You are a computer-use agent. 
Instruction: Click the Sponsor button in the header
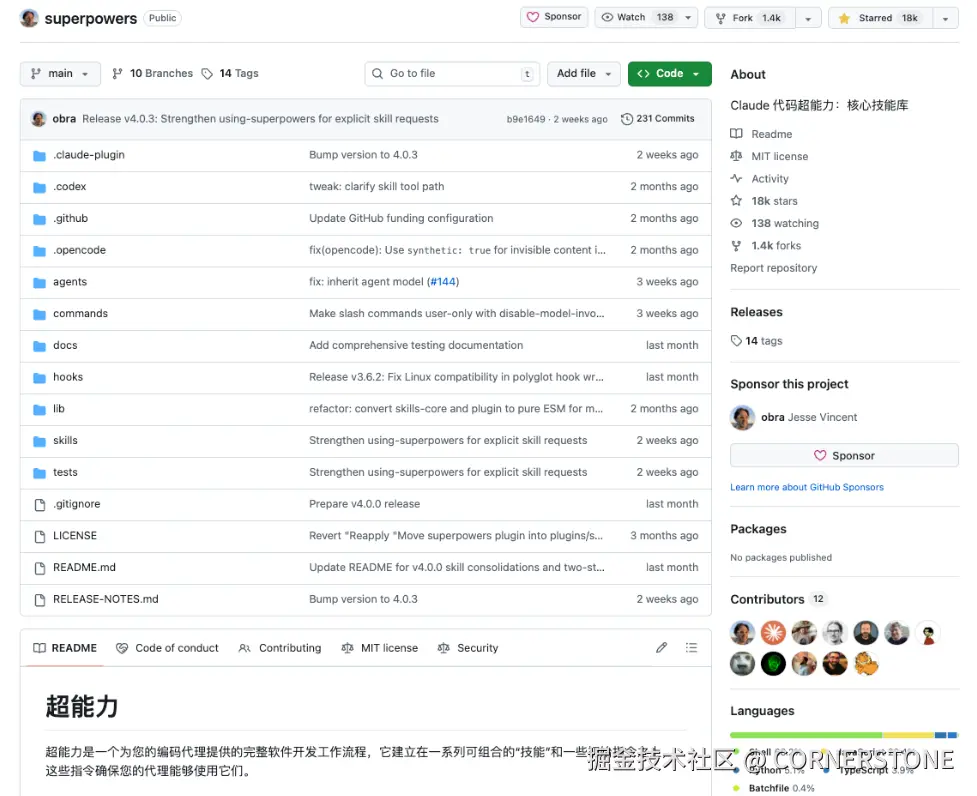[x=554, y=17]
